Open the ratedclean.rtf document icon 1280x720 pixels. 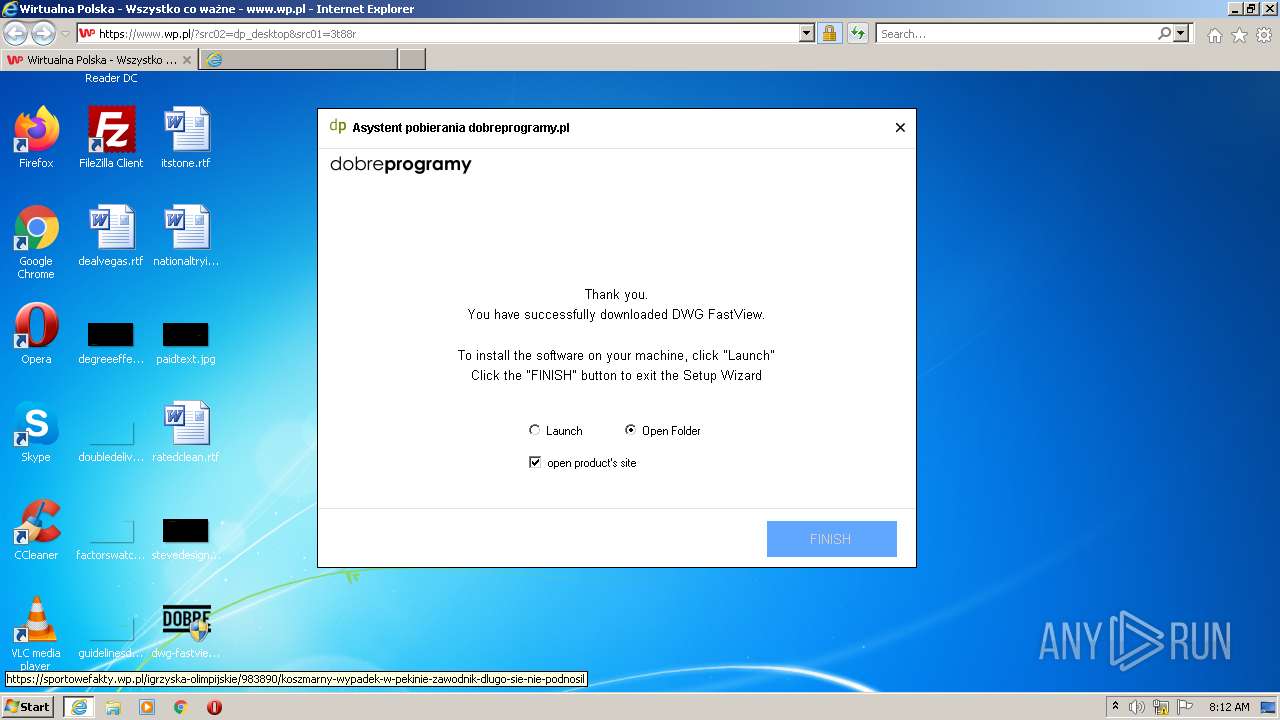coord(186,432)
